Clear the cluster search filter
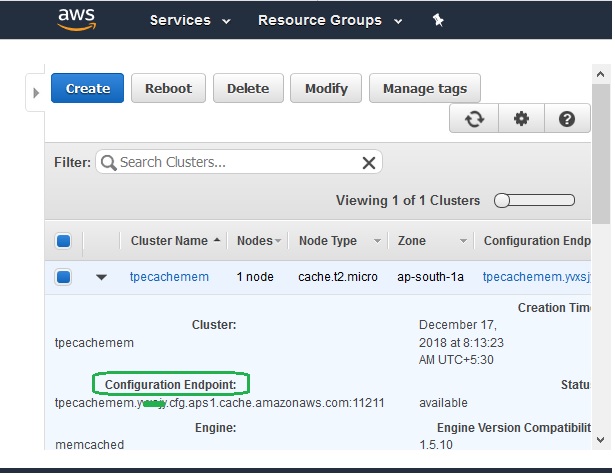Viewport: 615px width, 475px height. tap(368, 163)
